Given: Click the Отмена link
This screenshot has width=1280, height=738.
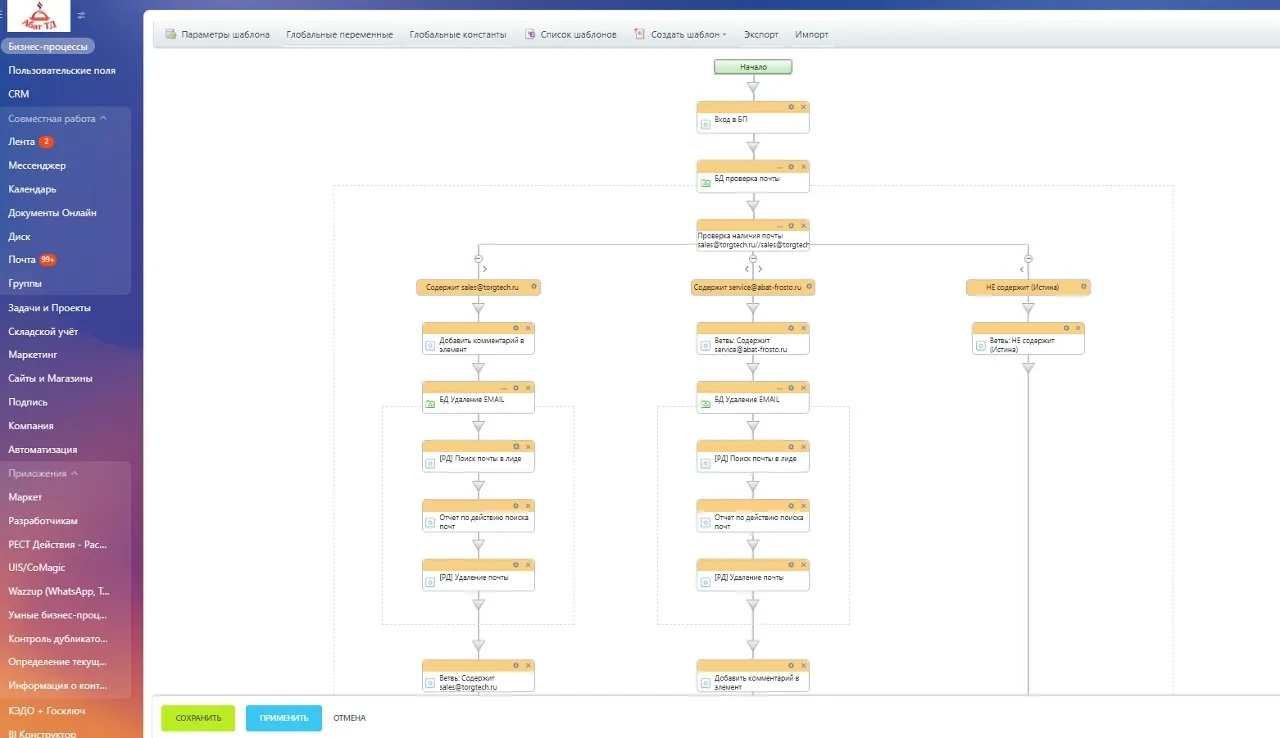Looking at the screenshot, I should (x=349, y=718).
